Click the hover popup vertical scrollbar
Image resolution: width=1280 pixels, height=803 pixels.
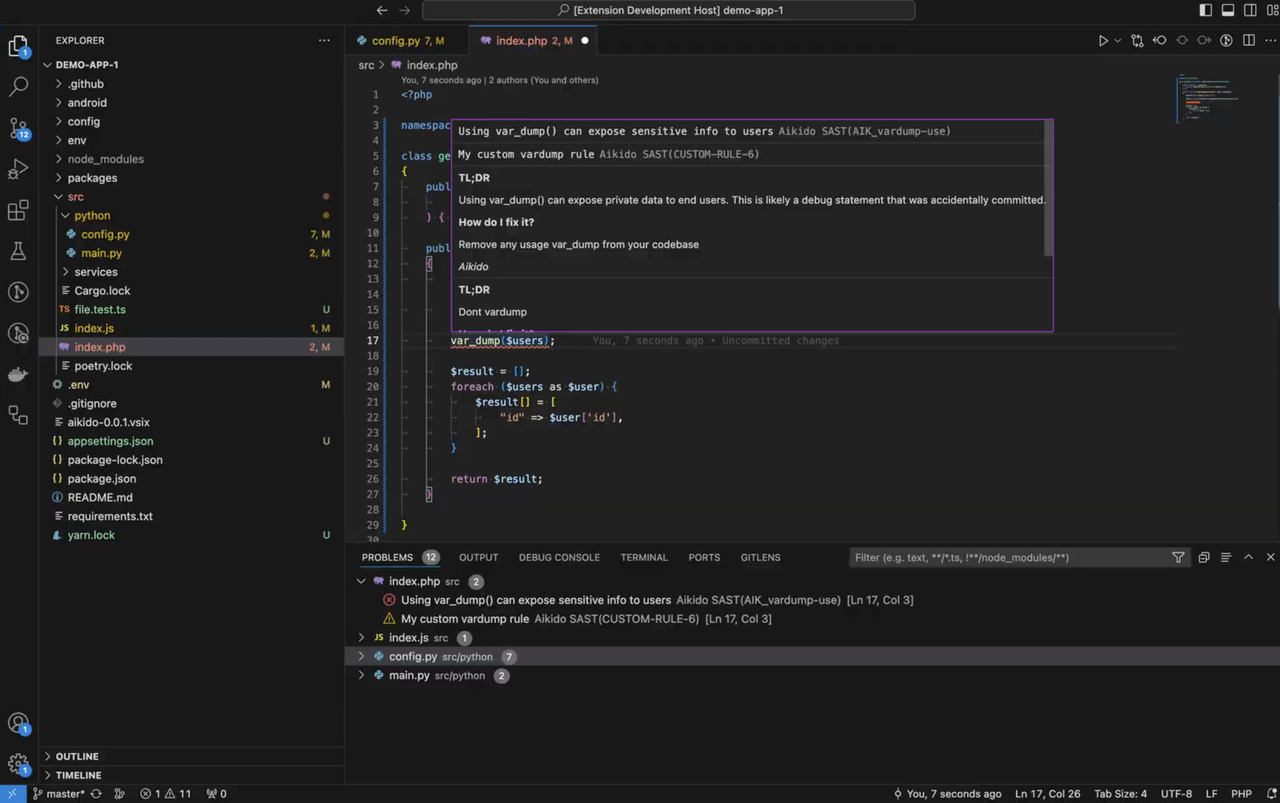1048,190
